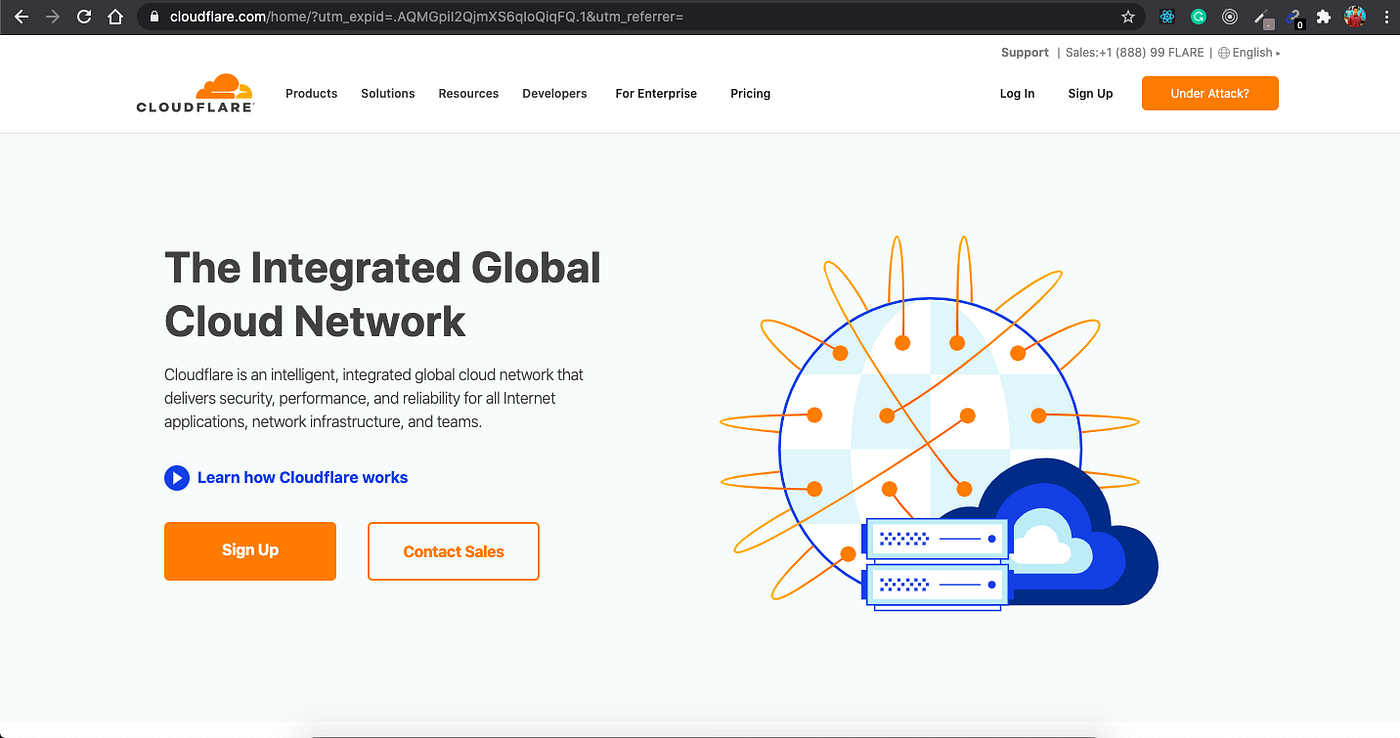The image size is (1400, 738).
Task: Reload the current page
Action: (84, 16)
